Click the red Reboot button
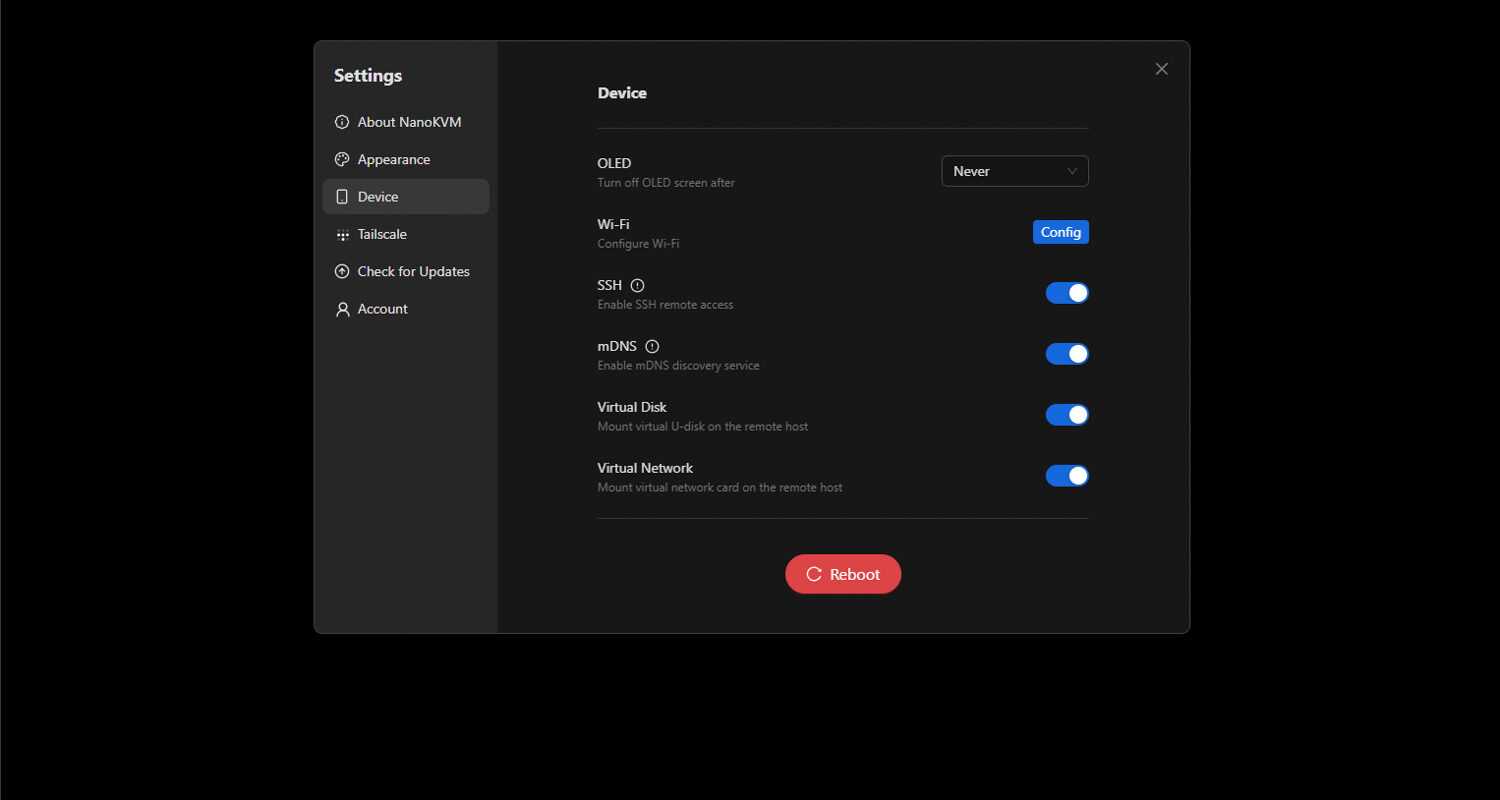Image resolution: width=1500 pixels, height=800 pixels. [843, 574]
